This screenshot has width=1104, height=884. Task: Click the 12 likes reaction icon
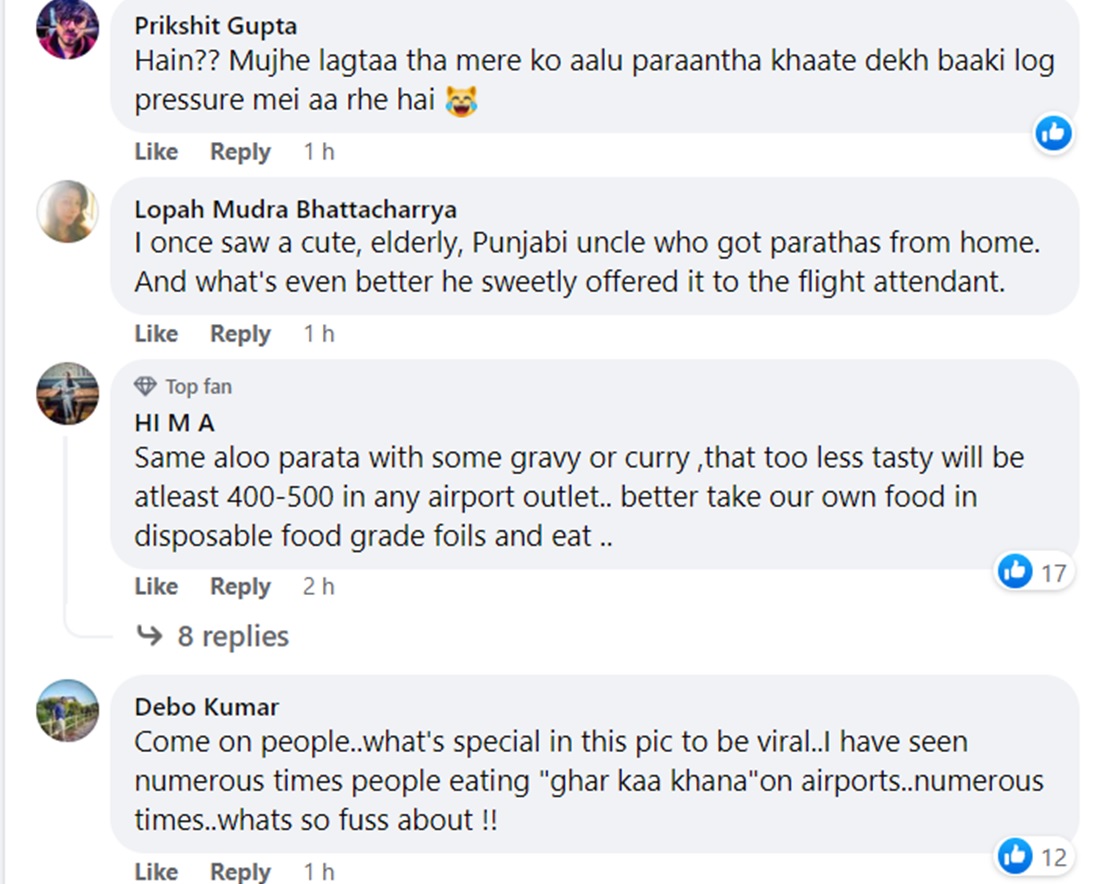pyautogui.click(x=1015, y=855)
